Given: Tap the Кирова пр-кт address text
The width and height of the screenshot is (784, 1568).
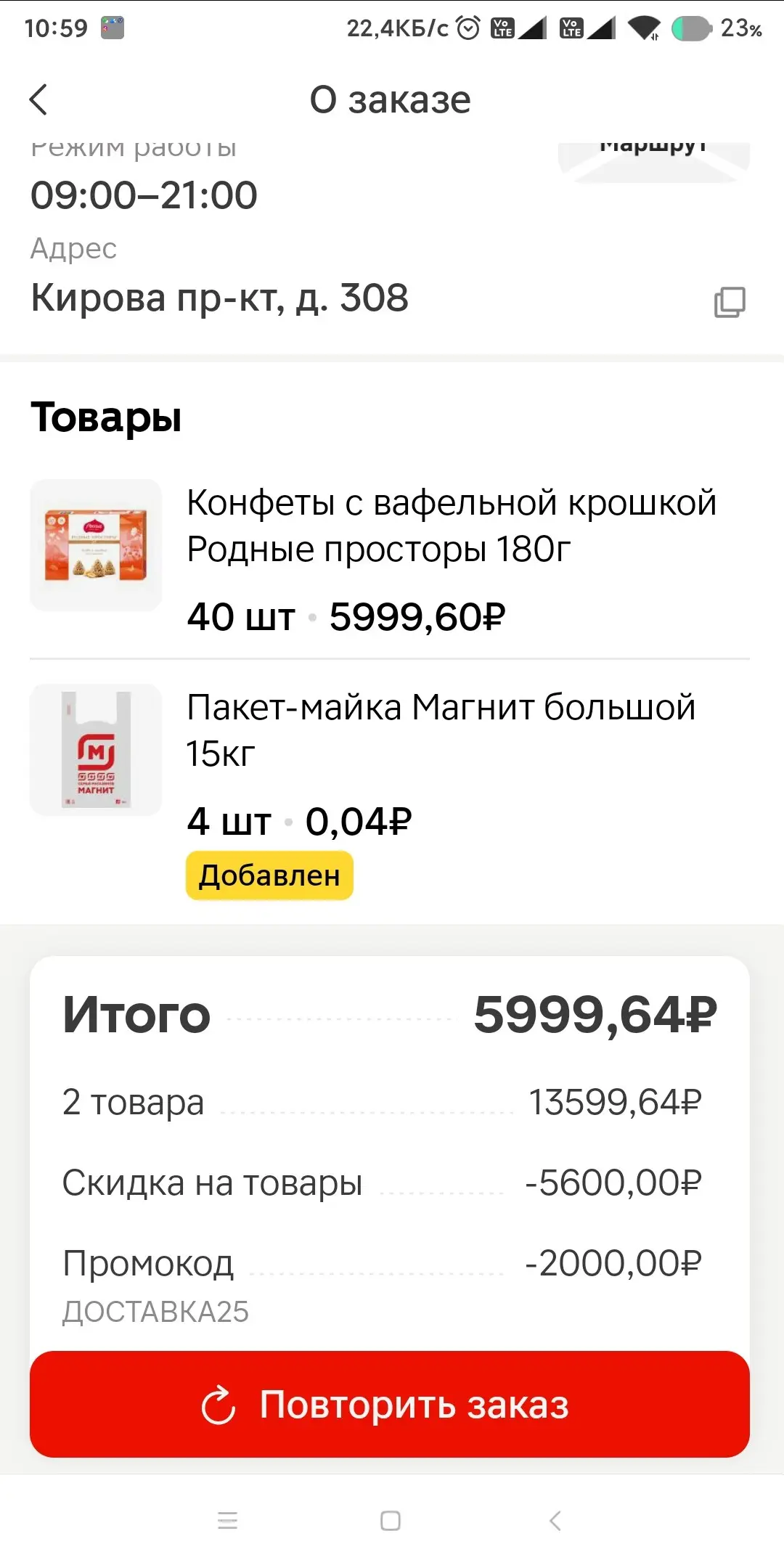Looking at the screenshot, I should click(219, 298).
